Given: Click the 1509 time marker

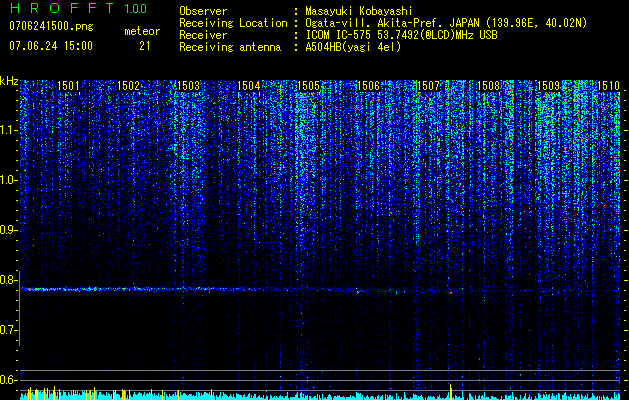Looking at the screenshot, I should (x=548, y=85).
